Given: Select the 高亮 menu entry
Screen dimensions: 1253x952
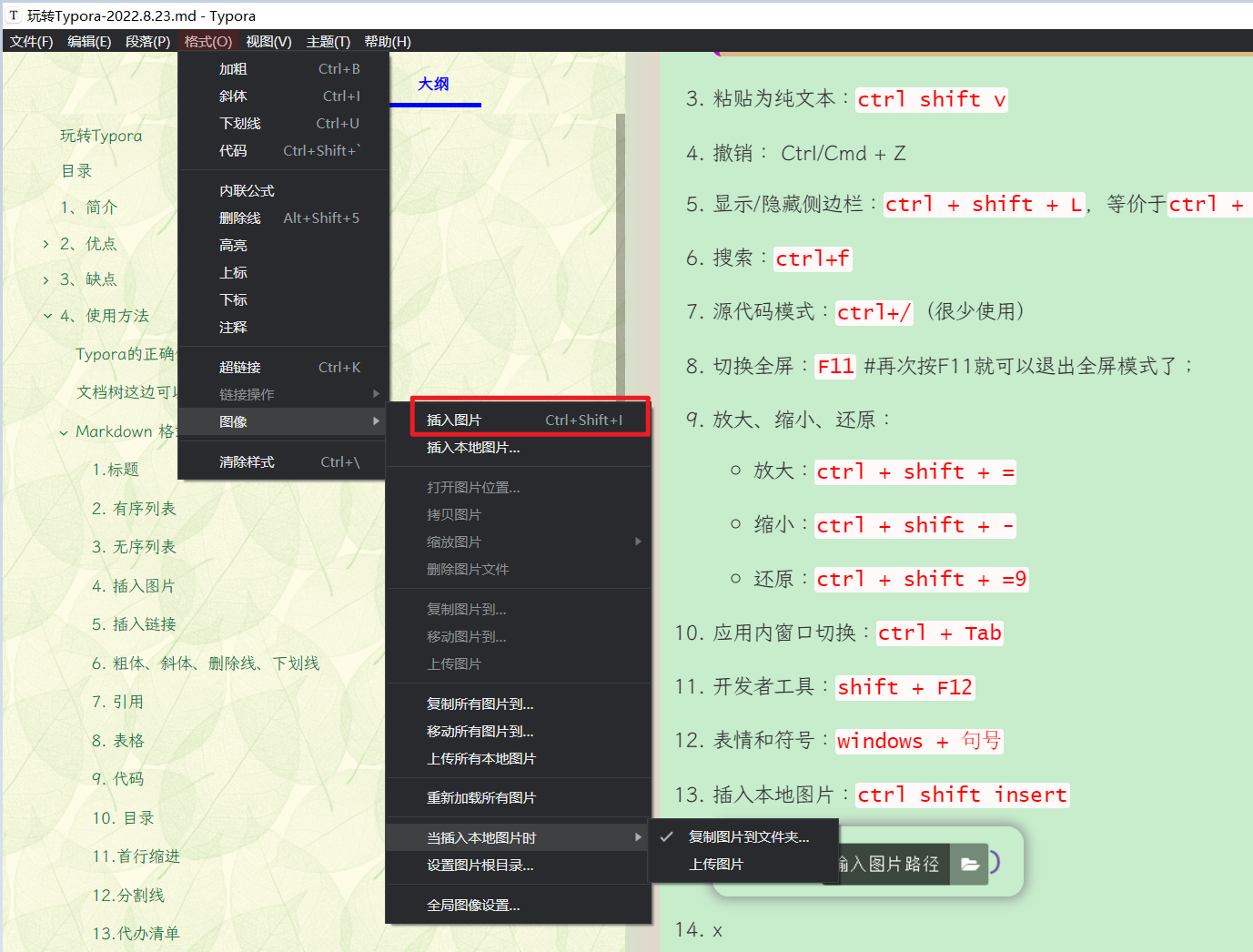Looking at the screenshot, I should point(283,246).
